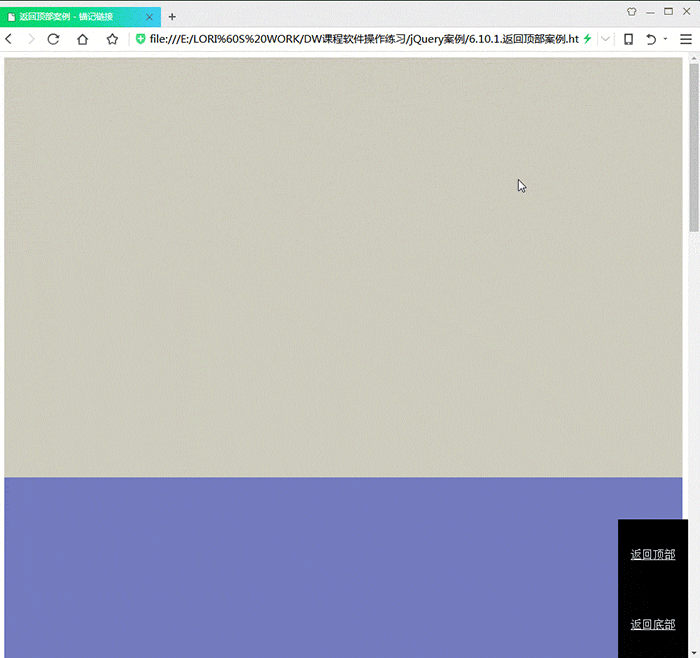Click the browser back arrow
The width and height of the screenshot is (700, 658).
point(9,39)
